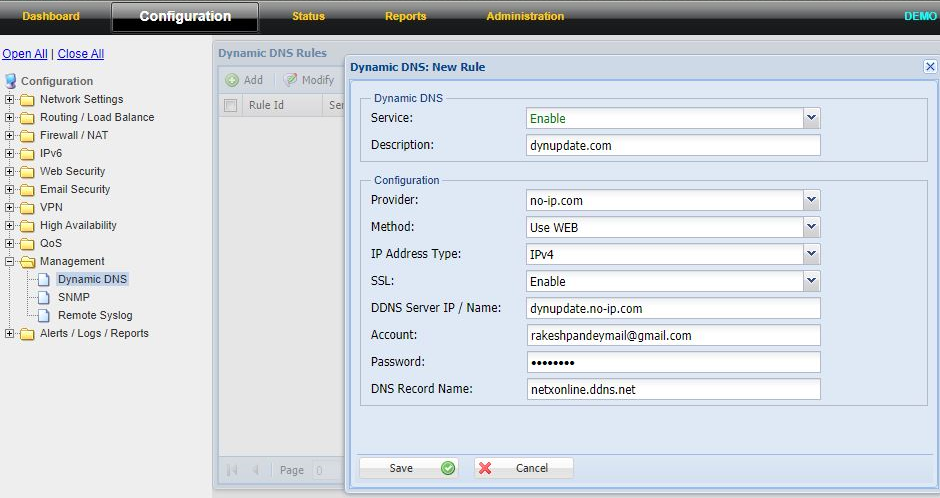Click the SNMP page icon in tree
This screenshot has width=940, height=498.
pos(44,298)
